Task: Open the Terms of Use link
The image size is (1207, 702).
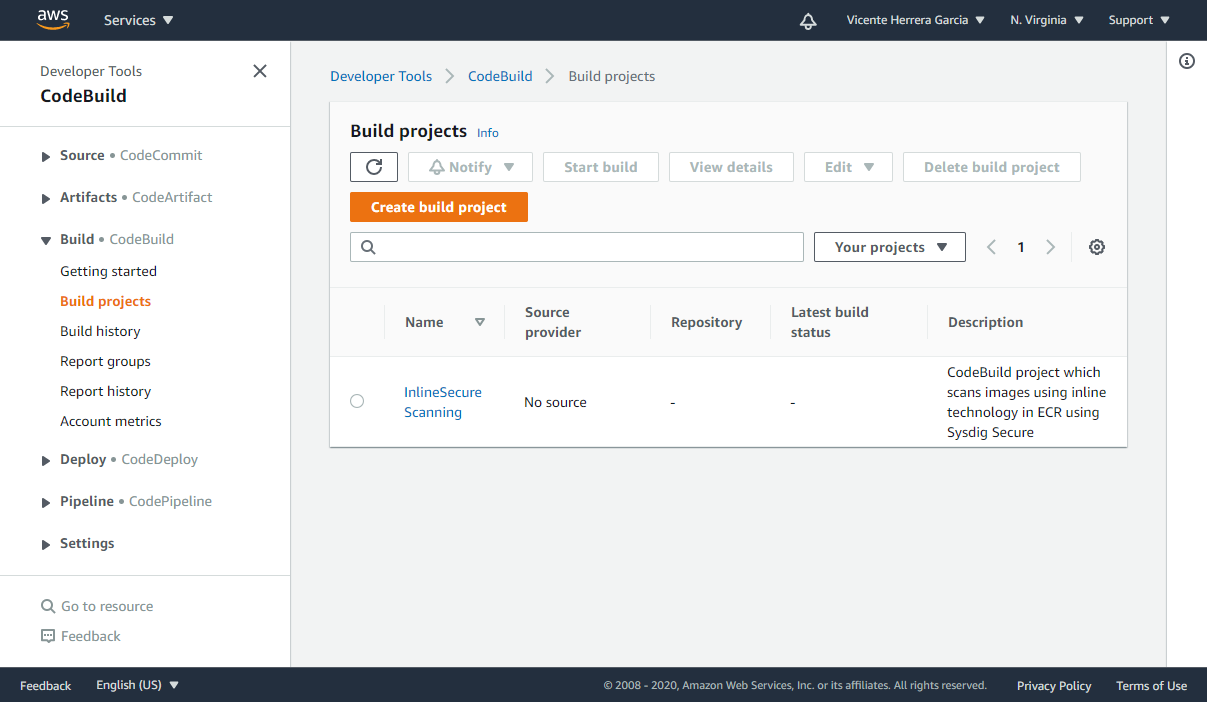Action: tap(1152, 686)
